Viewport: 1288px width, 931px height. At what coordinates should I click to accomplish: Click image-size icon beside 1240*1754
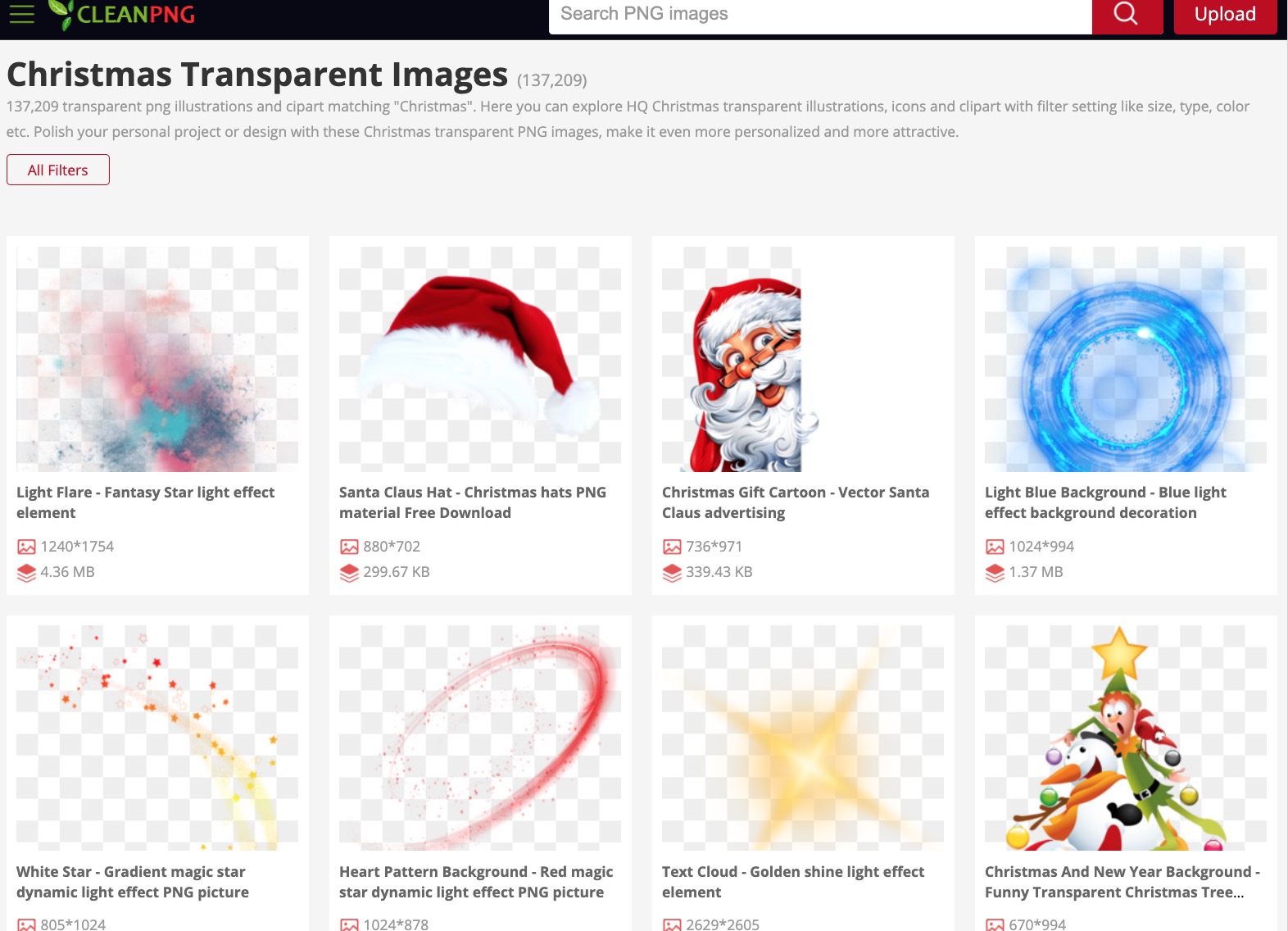coord(26,547)
